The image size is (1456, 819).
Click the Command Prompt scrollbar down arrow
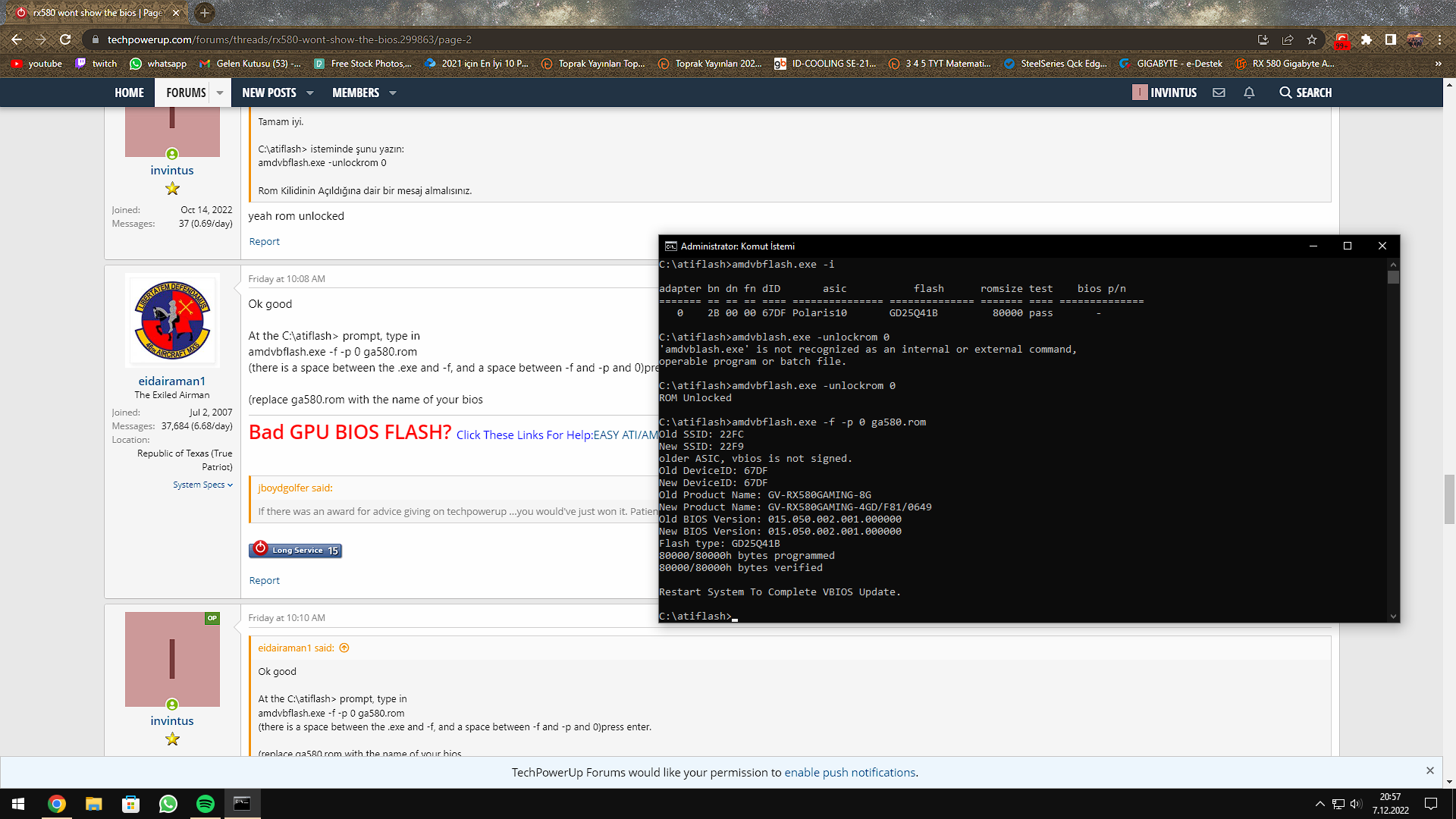click(x=1393, y=617)
